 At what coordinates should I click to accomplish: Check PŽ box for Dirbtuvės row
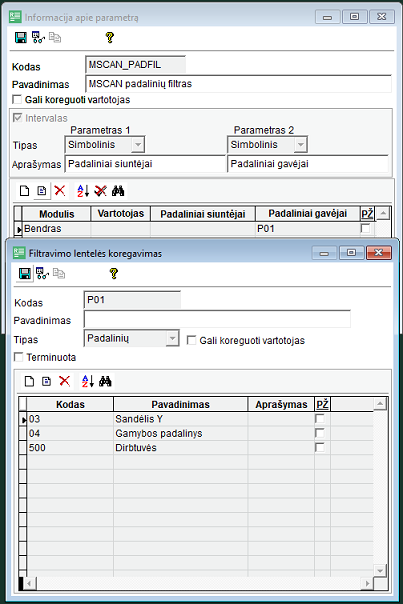click(320, 447)
